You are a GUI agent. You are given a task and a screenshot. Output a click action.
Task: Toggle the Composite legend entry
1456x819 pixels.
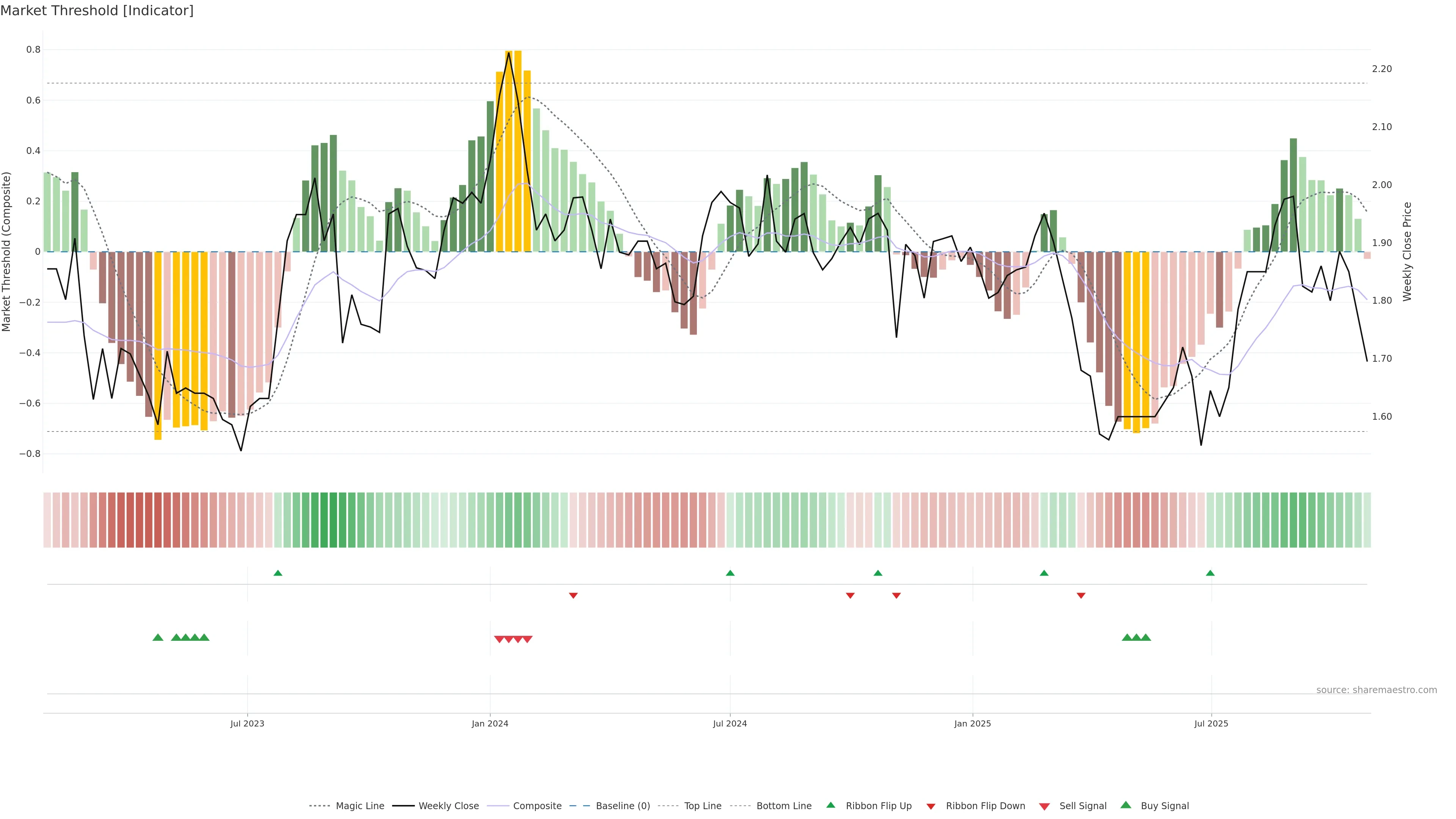pos(537,806)
